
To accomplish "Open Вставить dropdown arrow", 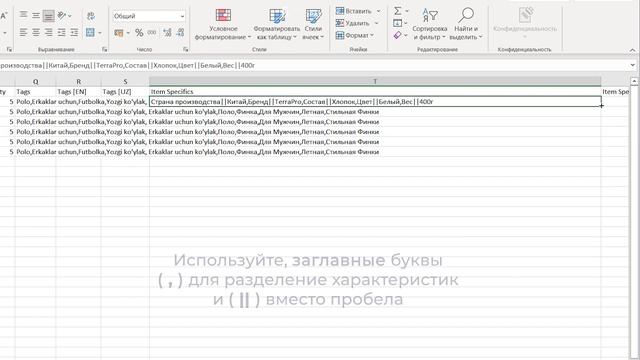I will tap(378, 11).
